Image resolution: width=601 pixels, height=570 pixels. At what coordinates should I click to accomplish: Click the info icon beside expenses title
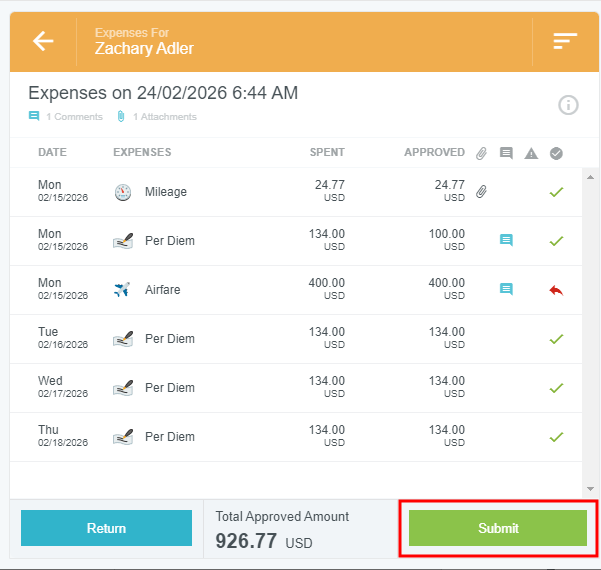coord(568,105)
